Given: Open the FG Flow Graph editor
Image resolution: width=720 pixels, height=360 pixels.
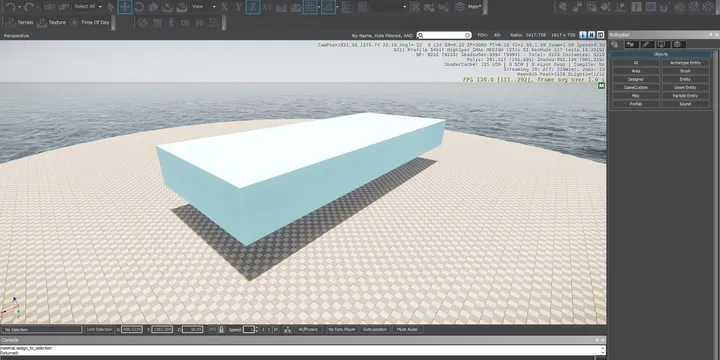Looking at the screenshot, I should (200, 22).
